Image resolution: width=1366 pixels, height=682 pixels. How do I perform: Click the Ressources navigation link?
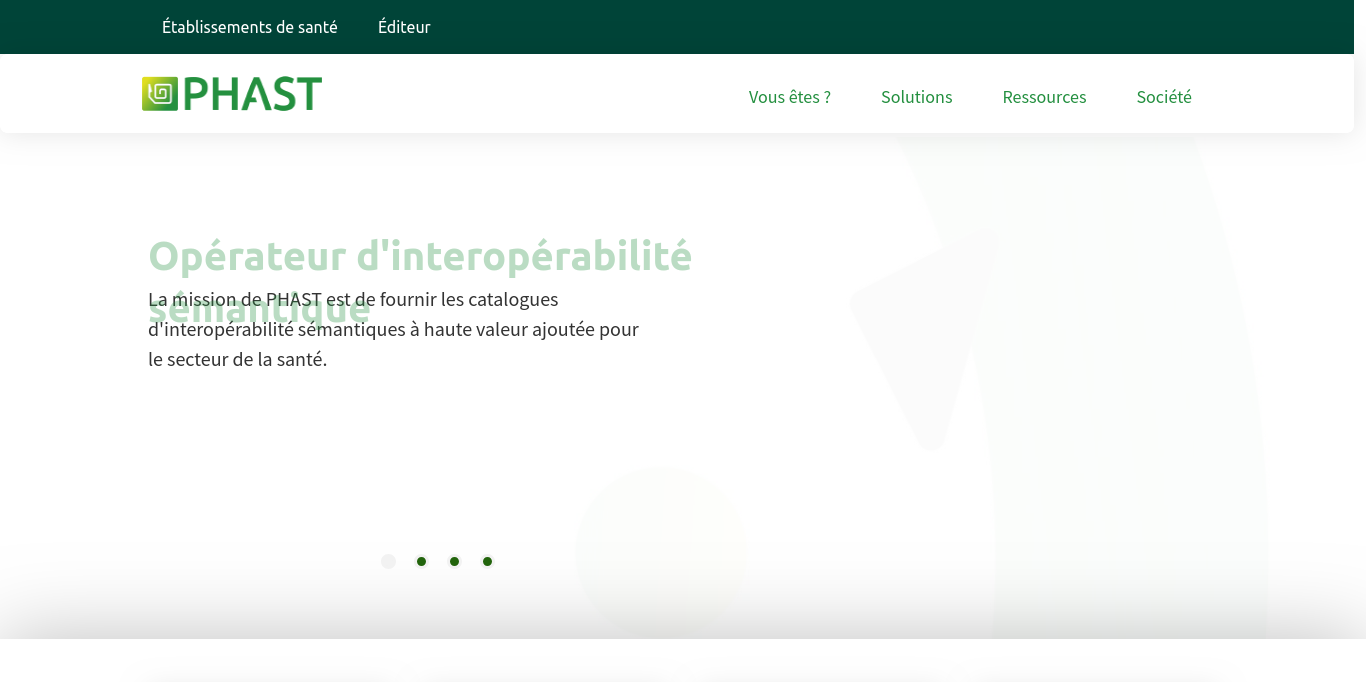point(1044,96)
